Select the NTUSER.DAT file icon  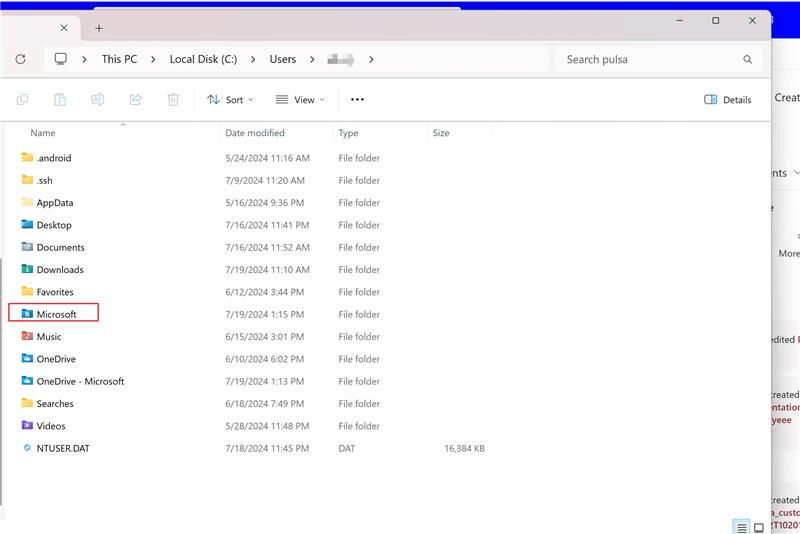[28, 448]
